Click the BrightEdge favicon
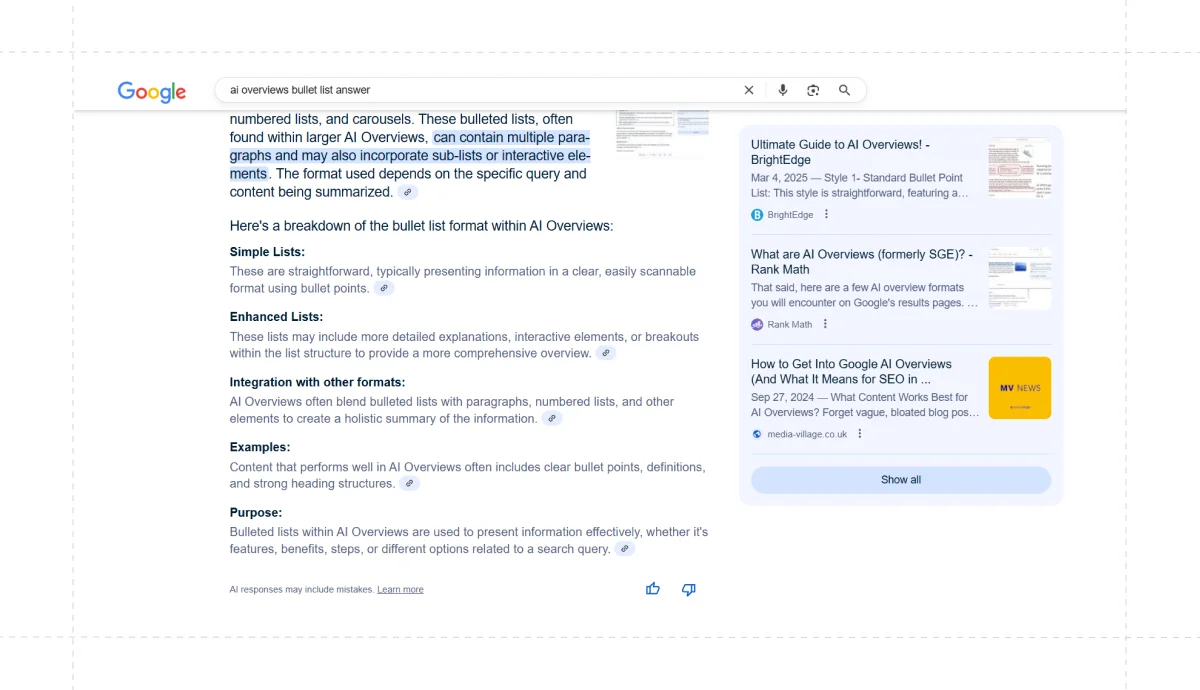 point(757,214)
